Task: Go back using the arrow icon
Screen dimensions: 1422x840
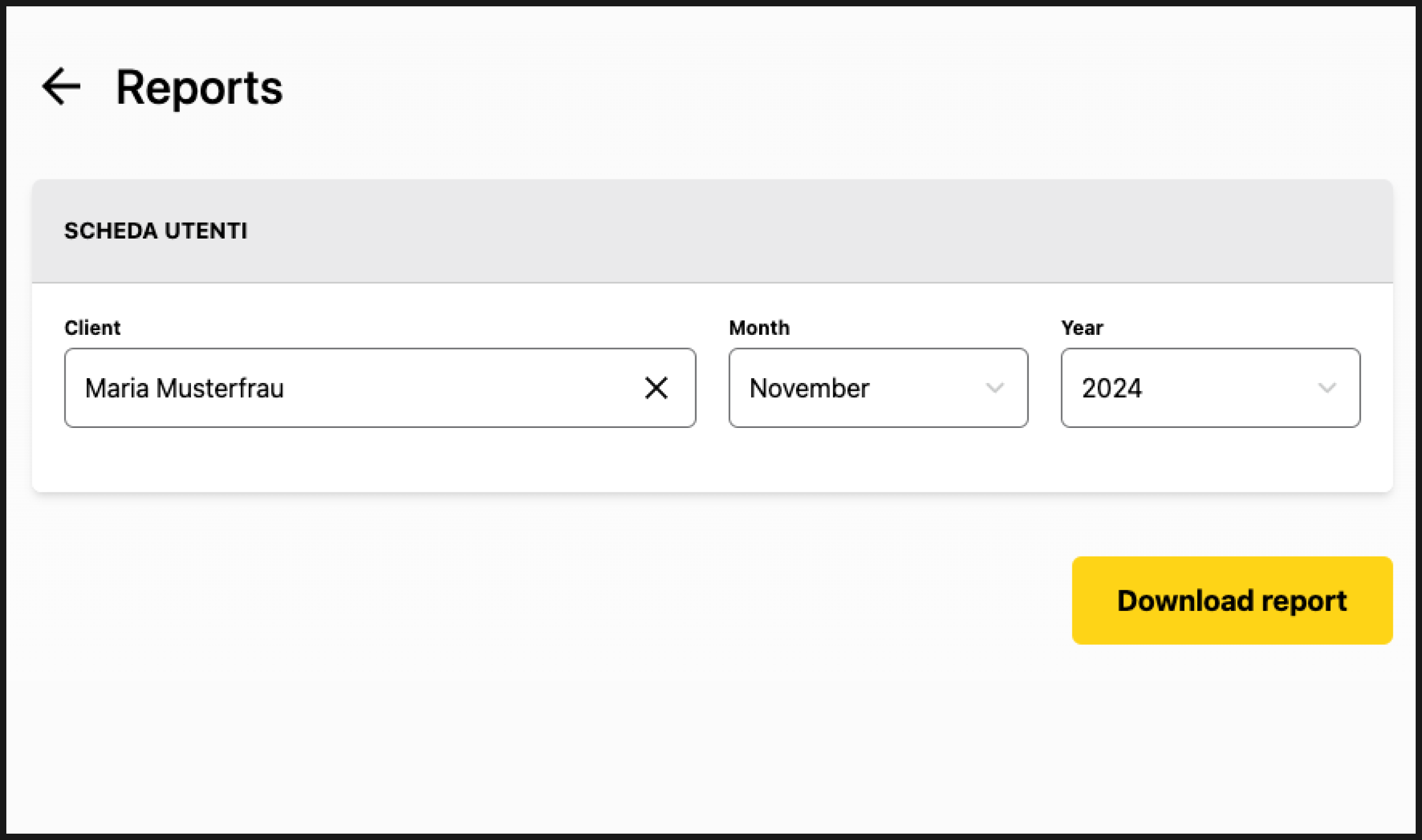Action: point(61,87)
